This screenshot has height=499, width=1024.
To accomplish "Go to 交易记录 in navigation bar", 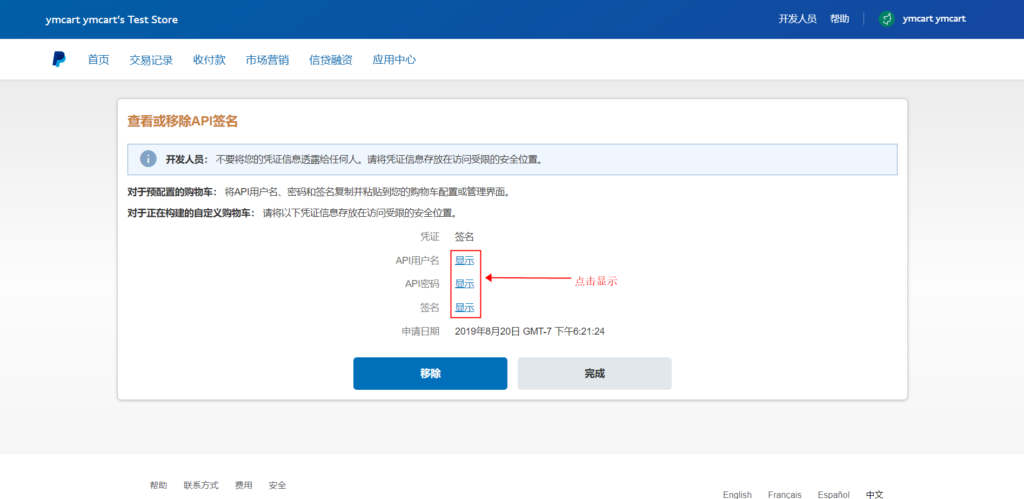I will click(x=151, y=60).
